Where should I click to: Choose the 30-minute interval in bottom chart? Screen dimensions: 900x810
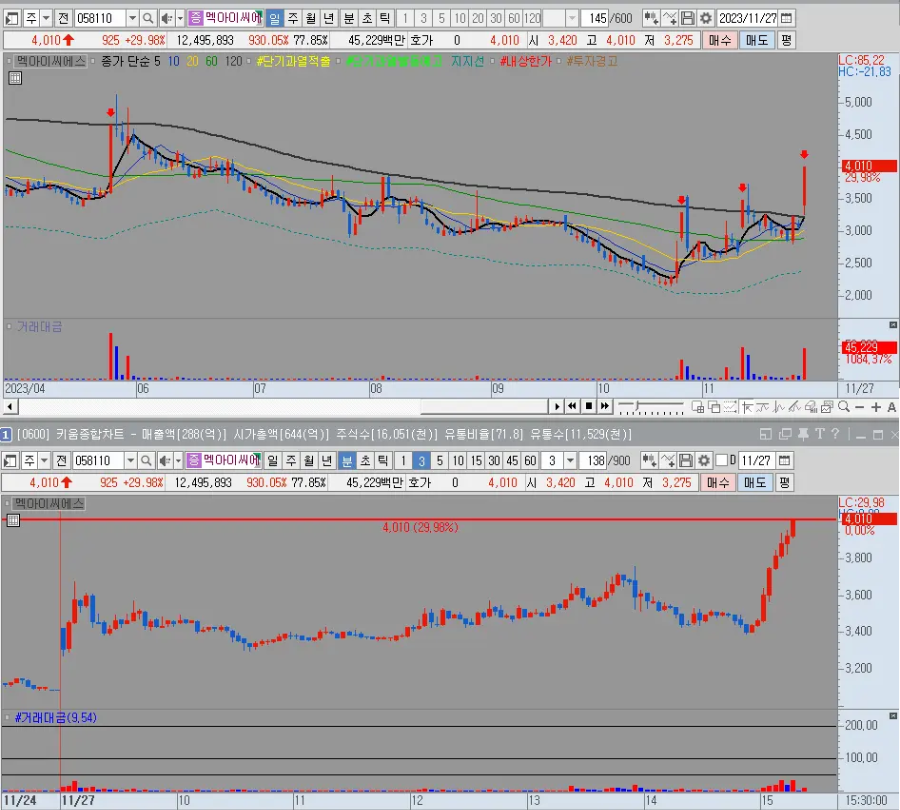494,460
